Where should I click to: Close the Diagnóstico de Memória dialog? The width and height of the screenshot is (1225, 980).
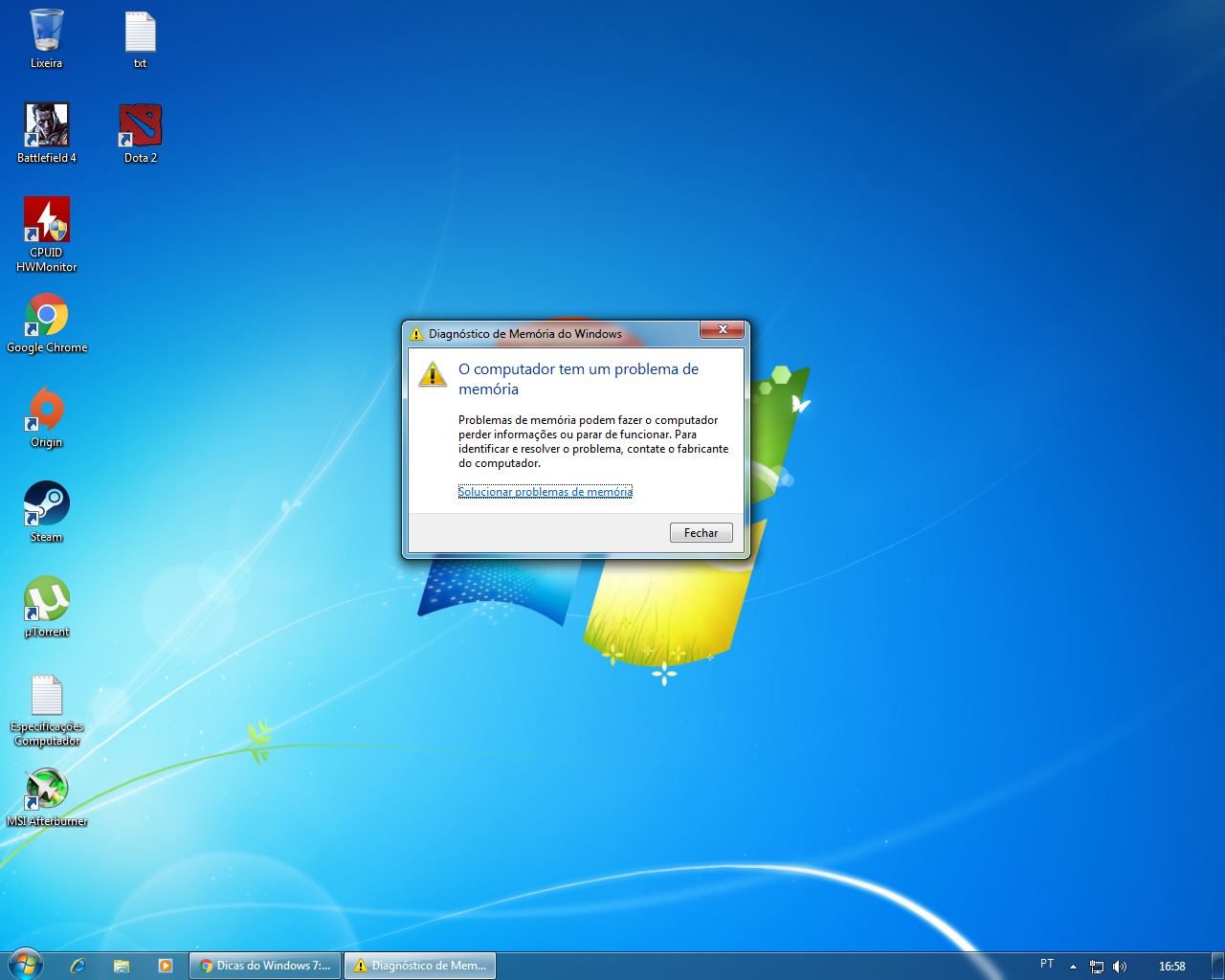pyautogui.click(x=723, y=329)
